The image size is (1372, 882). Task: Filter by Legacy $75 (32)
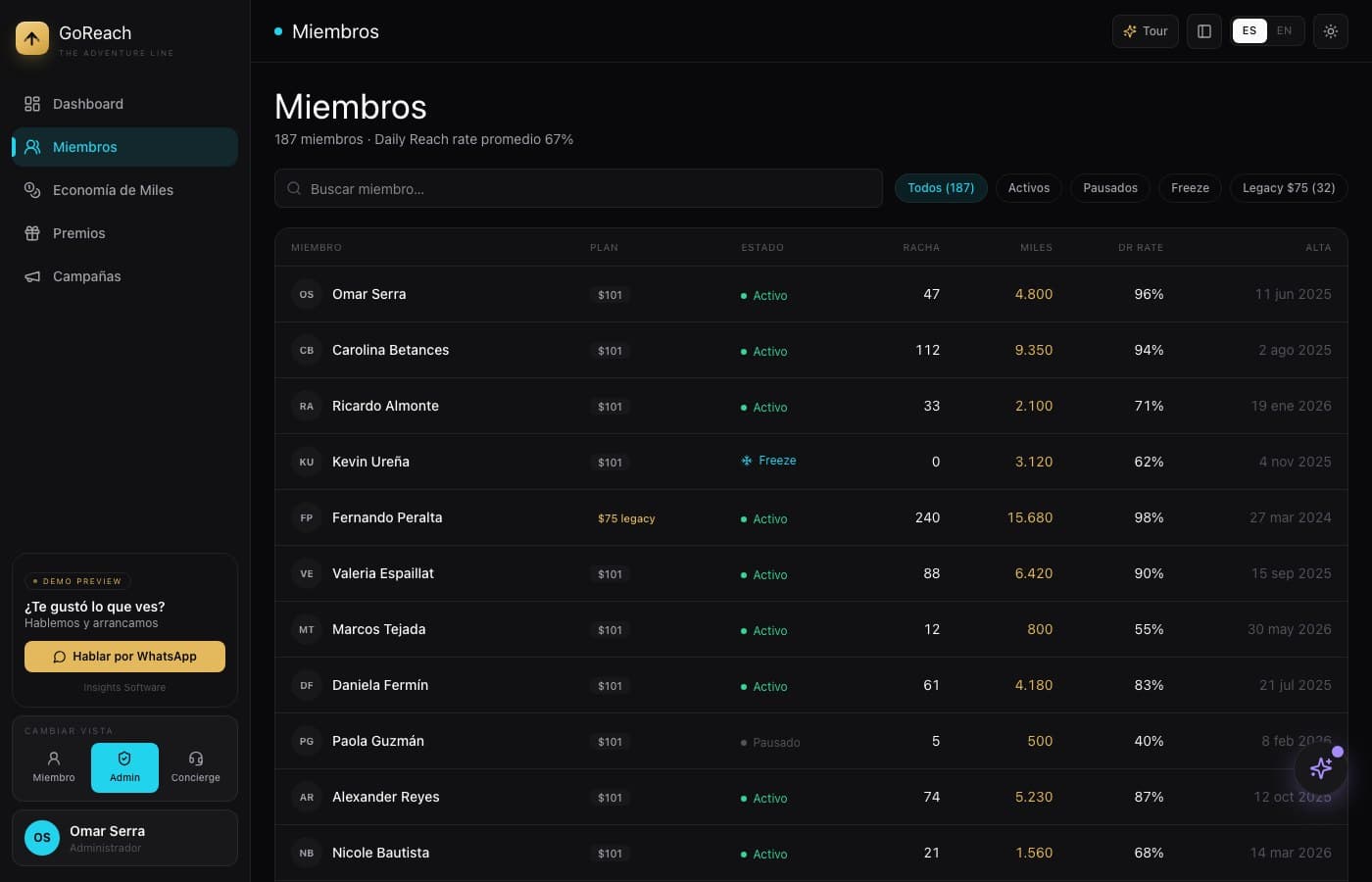pyautogui.click(x=1289, y=188)
